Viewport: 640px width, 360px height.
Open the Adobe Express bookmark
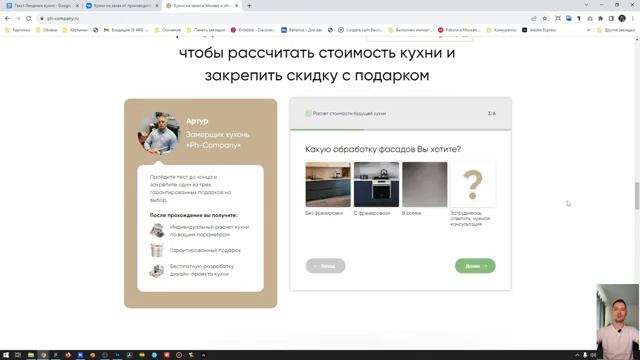pyautogui.click(x=539, y=30)
